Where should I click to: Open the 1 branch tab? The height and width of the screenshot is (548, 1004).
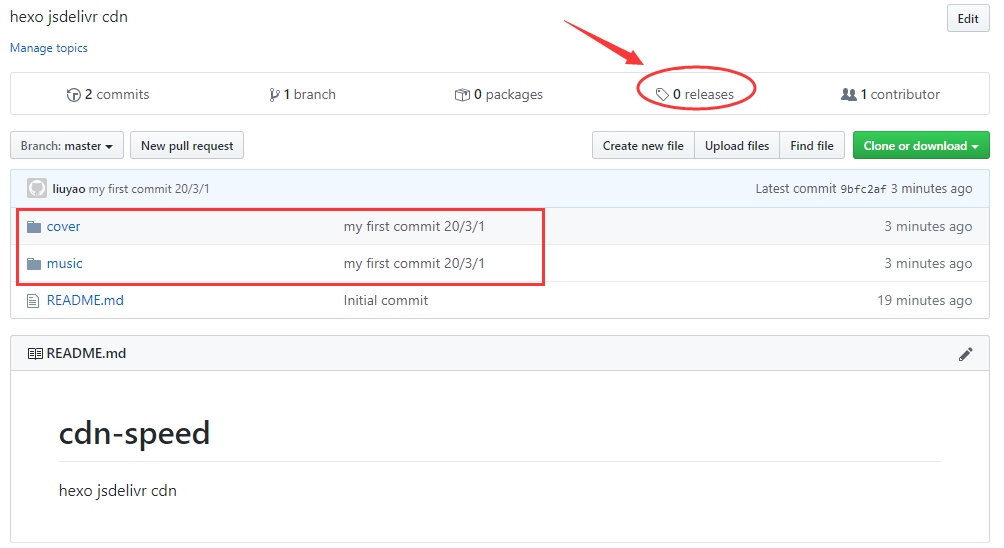click(x=302, y=95)
